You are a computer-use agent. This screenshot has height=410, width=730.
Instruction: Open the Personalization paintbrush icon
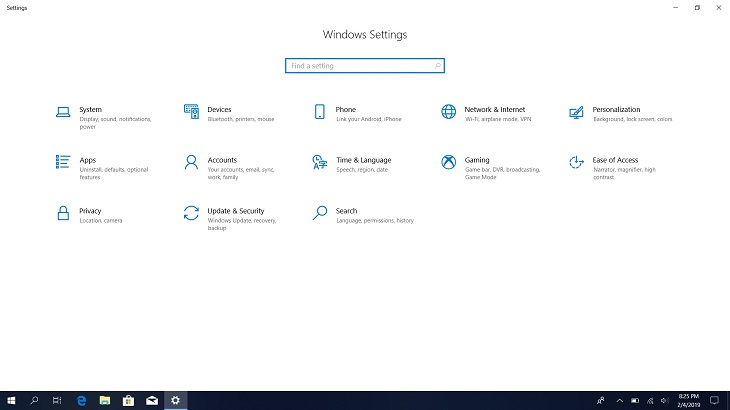coord(576,112)
